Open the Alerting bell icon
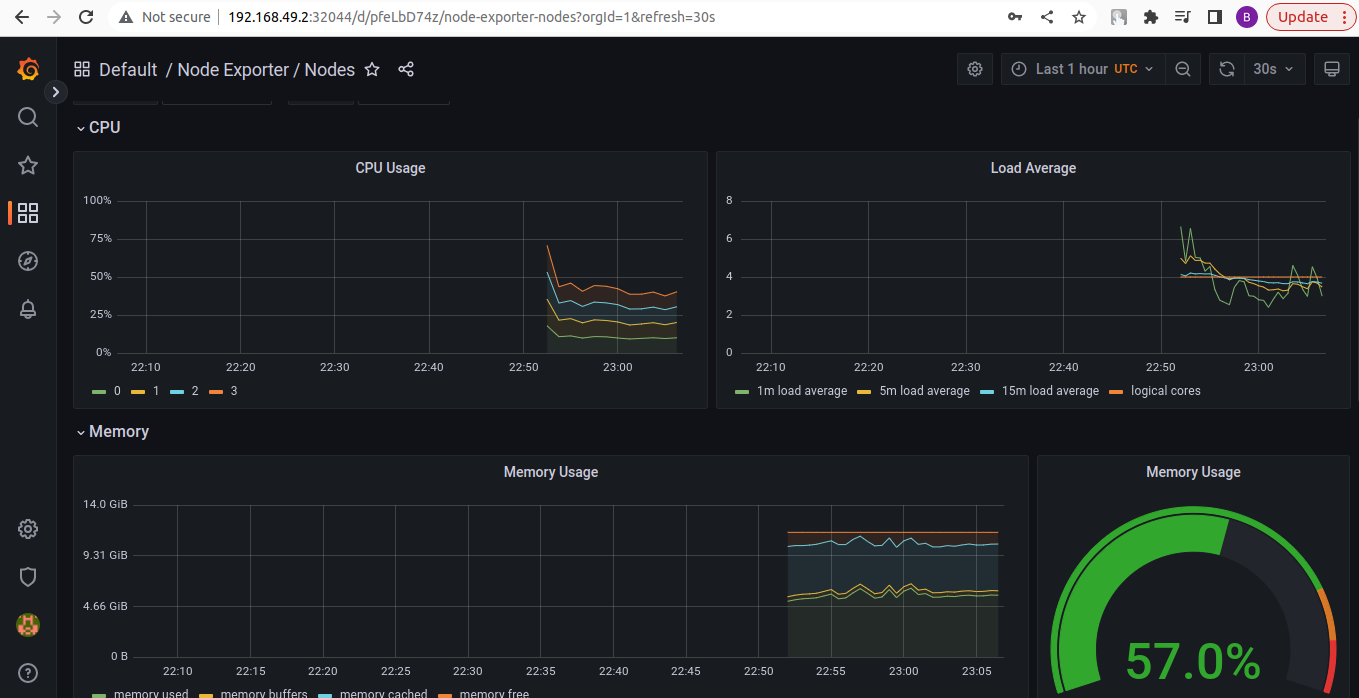This screenshot has height=698, width=1359. 28,309
